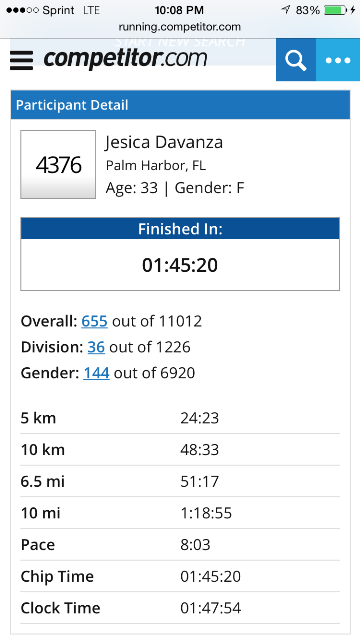Tap the Finished In time 01:45:20

click(180, 265)
